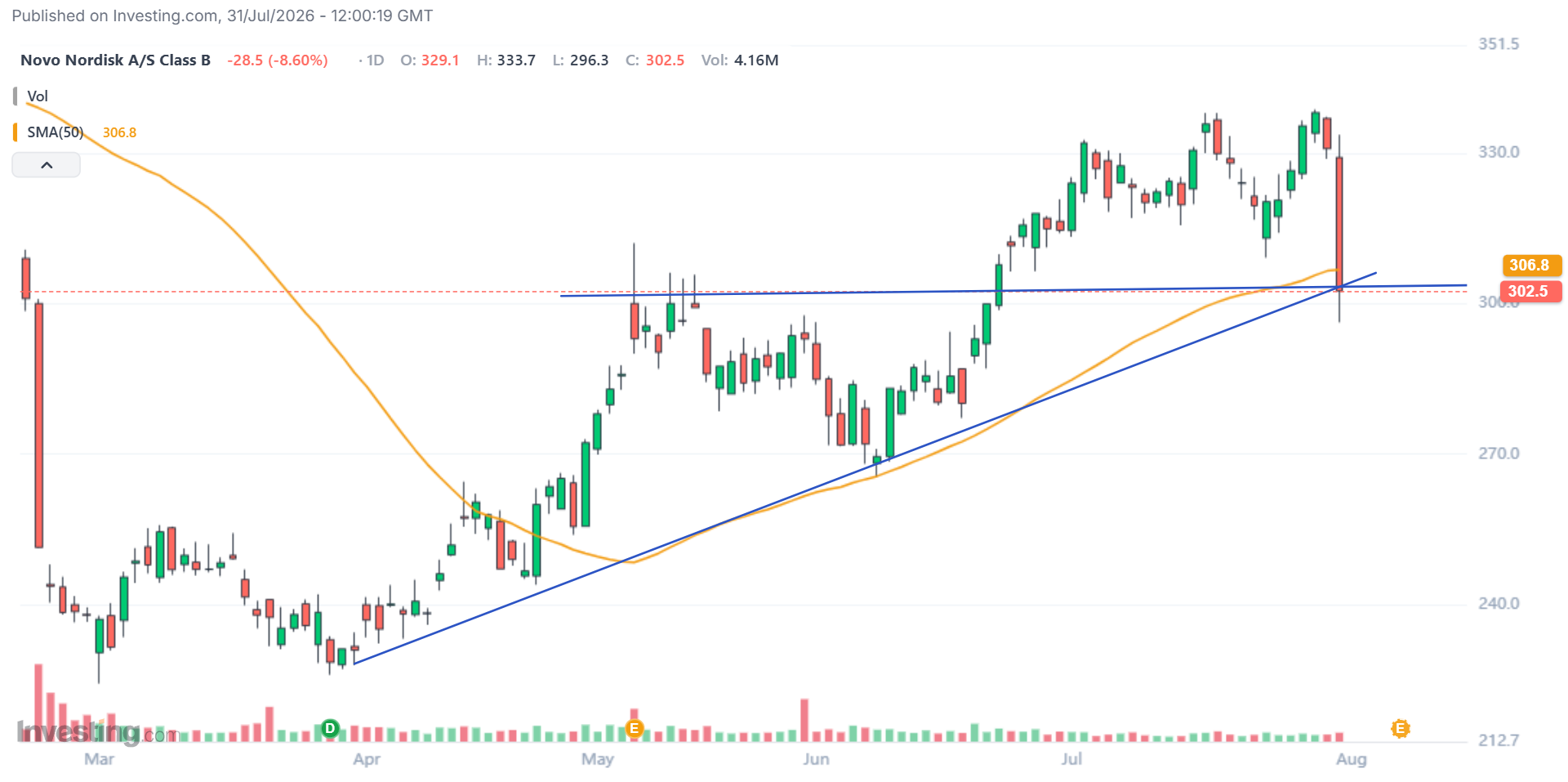Viewport: 1568px width, 782px height.
Task: Click the 1D interval label
Action: pyautogui.click(x=375, y=60)
